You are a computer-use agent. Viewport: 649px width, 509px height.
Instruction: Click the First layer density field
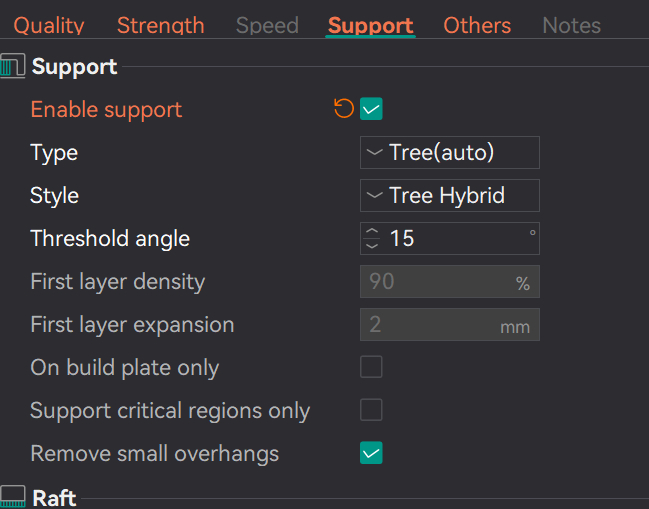point(450,281)
